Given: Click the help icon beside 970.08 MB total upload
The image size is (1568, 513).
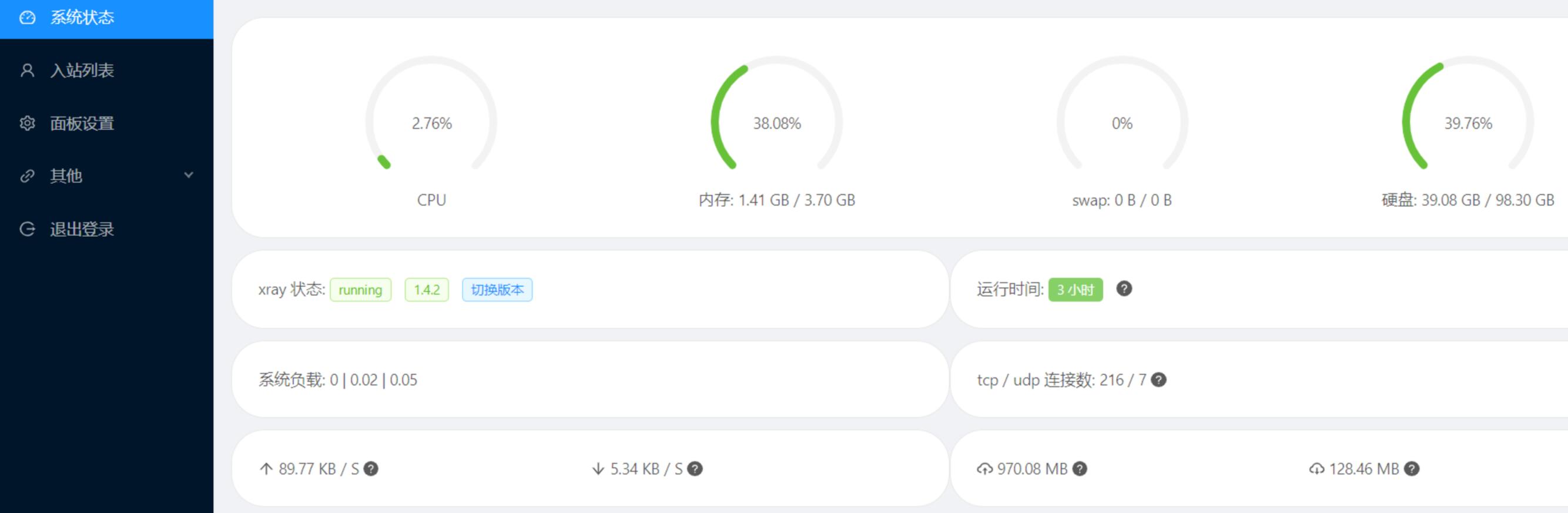Looking at the screenshot, I should click(1080, 468).
